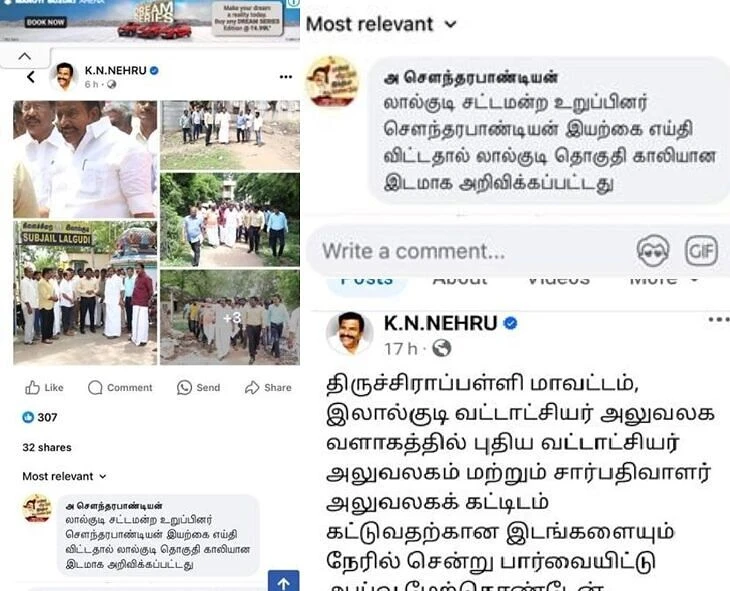Screen dimensions: 730x591
Task: View the 32 shares list
Action: (47, 448)
